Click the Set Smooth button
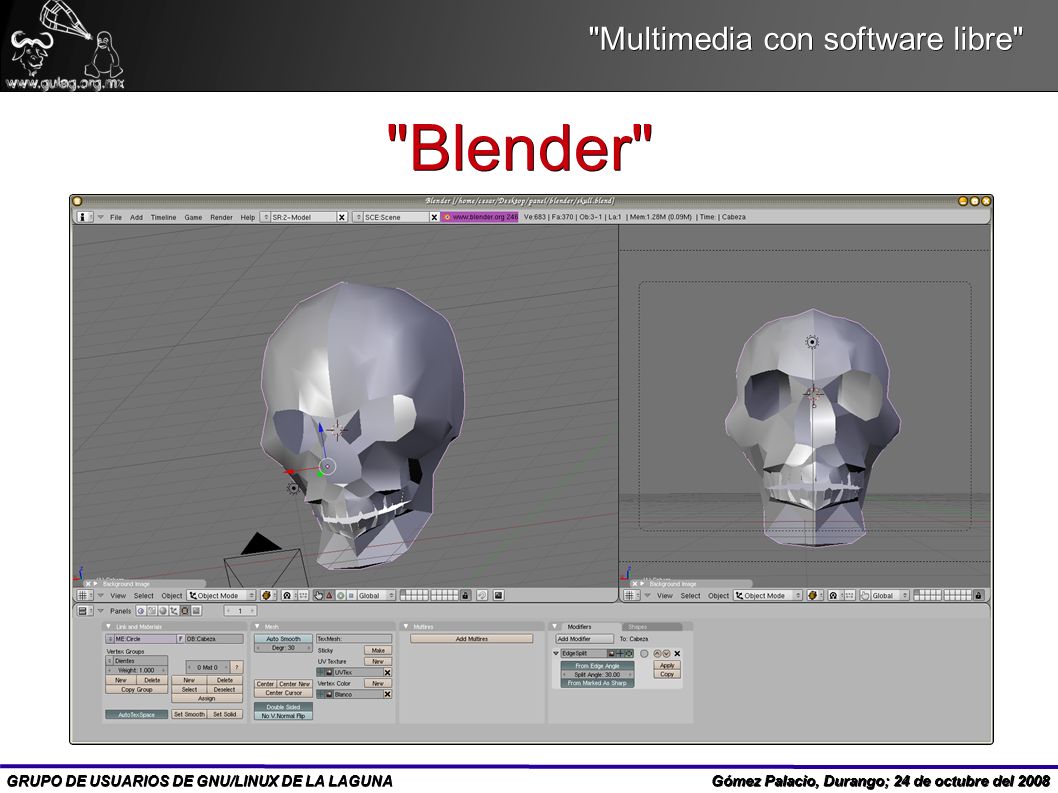The height and width of the screenshot is (793, 1058). (189, 714)
